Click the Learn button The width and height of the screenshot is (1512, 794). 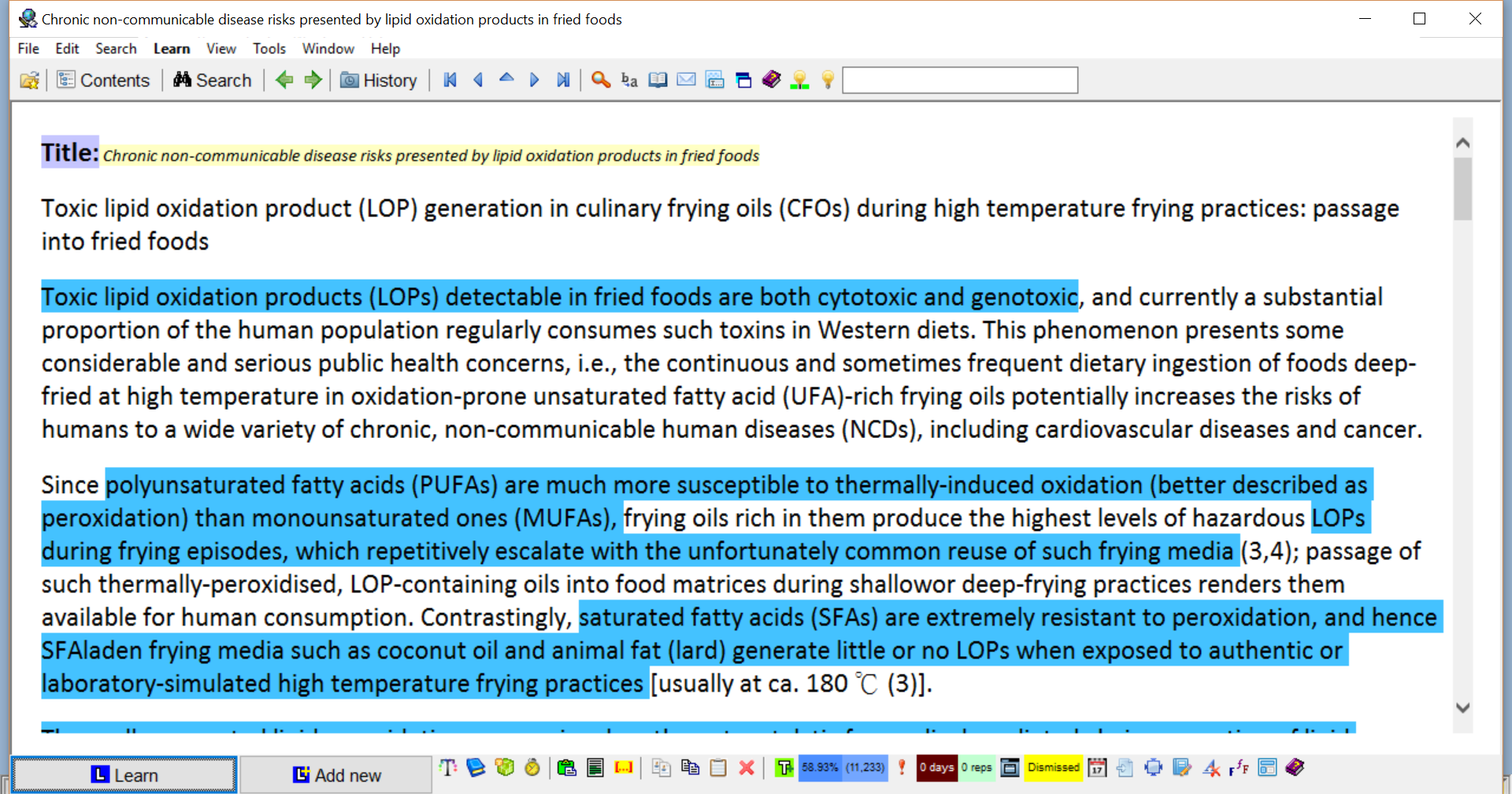point(124,775)
